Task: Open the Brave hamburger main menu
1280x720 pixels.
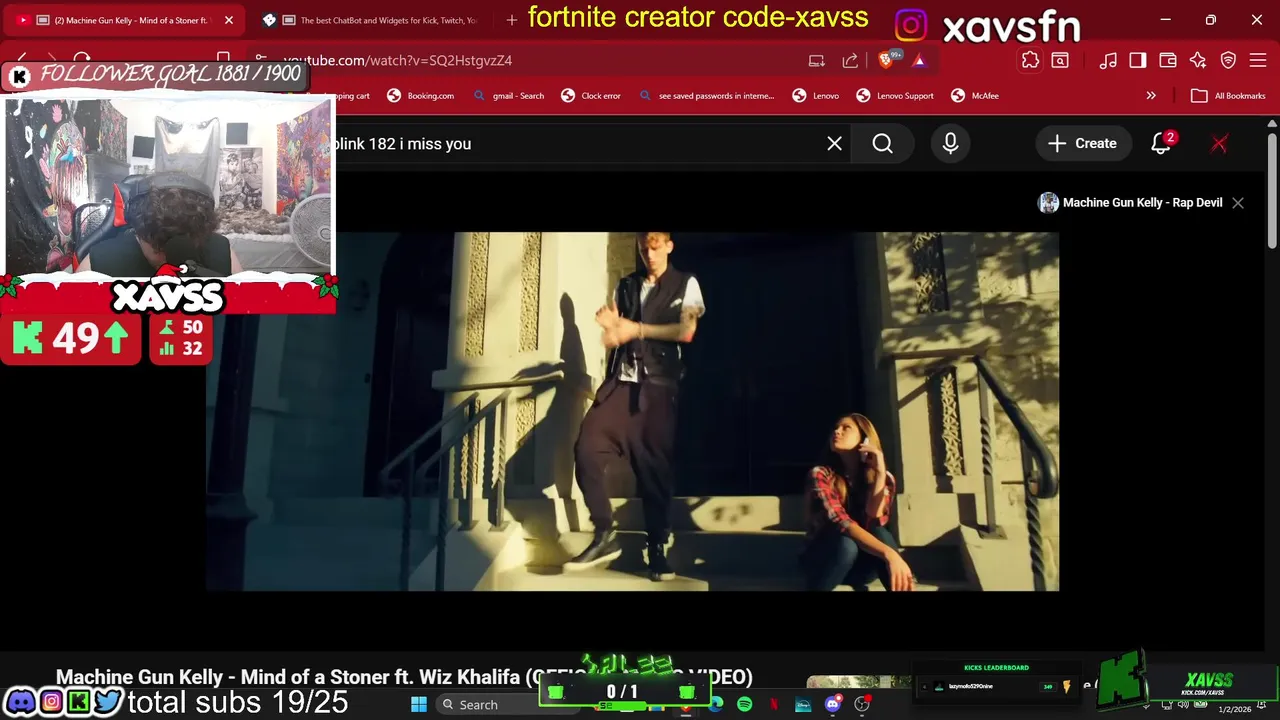Action: [1258, 60]
